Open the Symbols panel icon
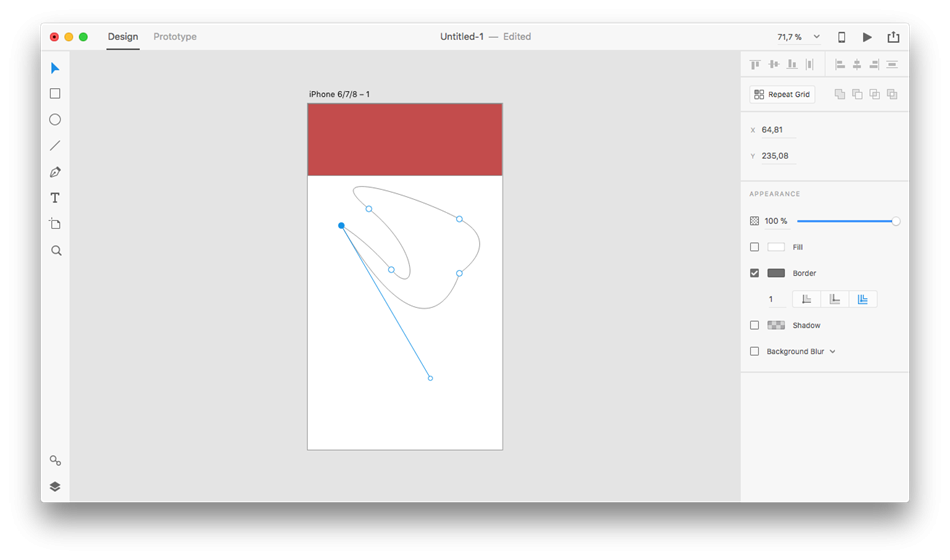This screenshot has width=950, height=560. tap(55, 461)
